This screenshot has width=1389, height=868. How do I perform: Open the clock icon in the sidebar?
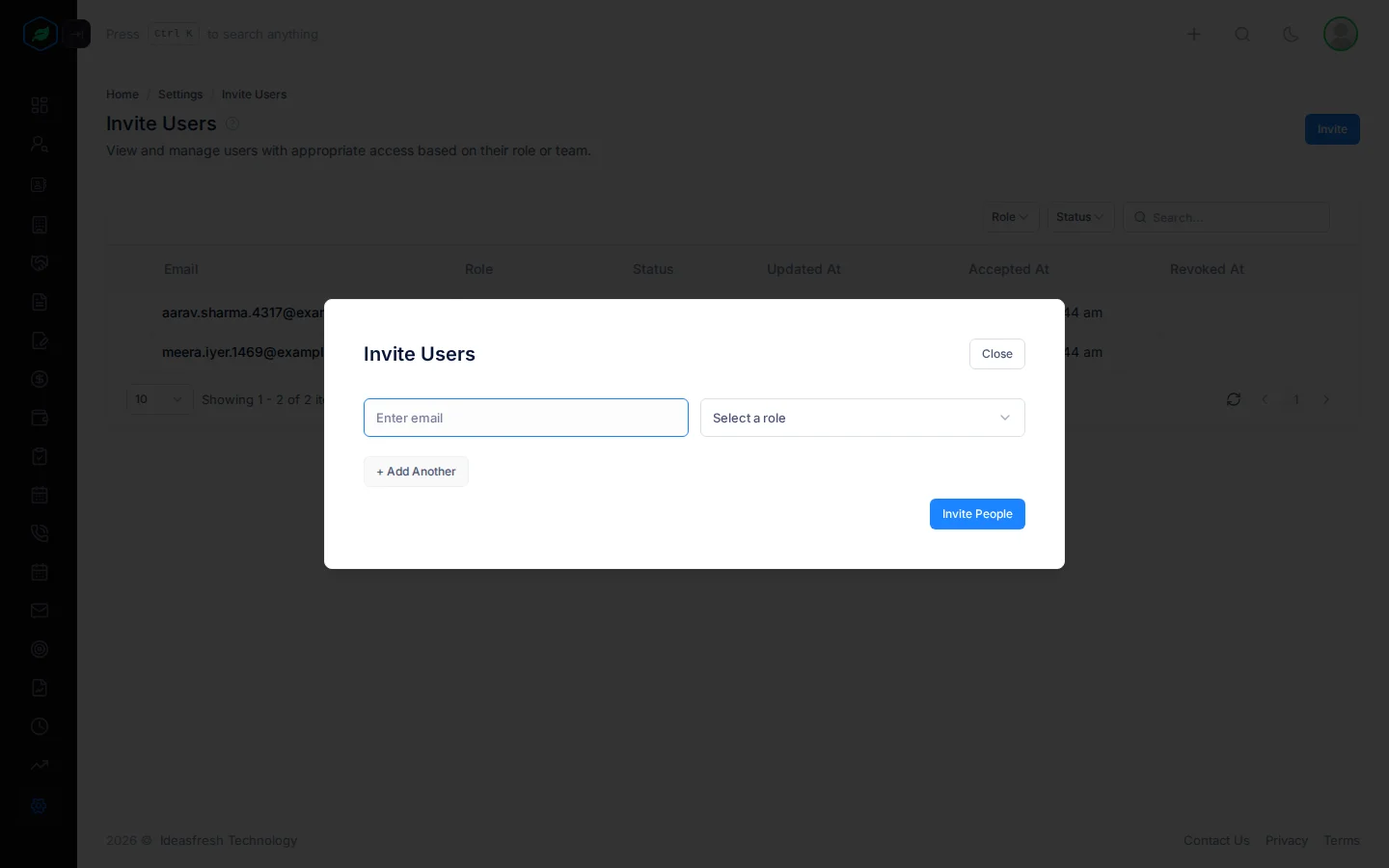click(x=40, y=726)
